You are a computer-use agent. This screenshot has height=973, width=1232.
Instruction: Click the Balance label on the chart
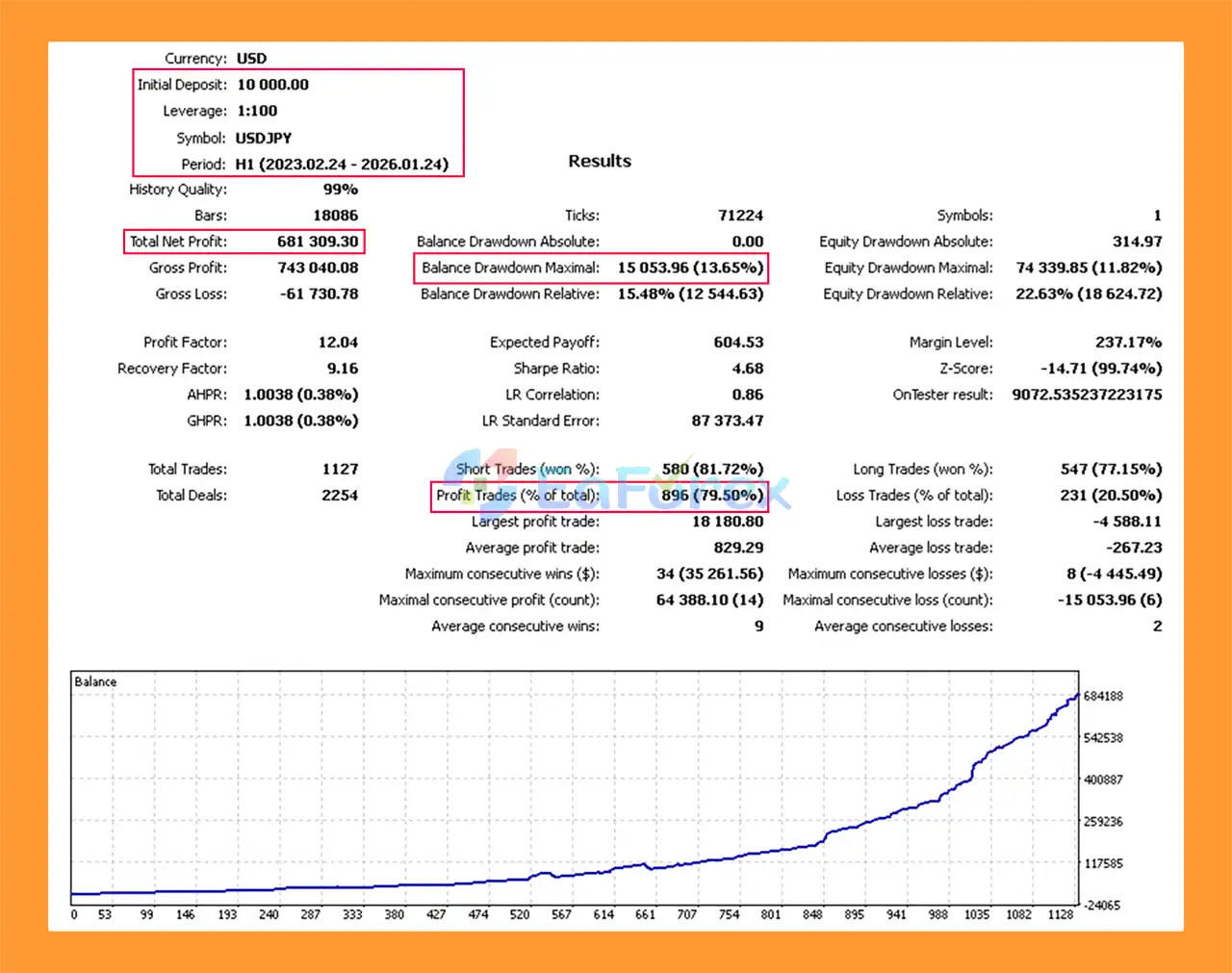tap(95, 681)
